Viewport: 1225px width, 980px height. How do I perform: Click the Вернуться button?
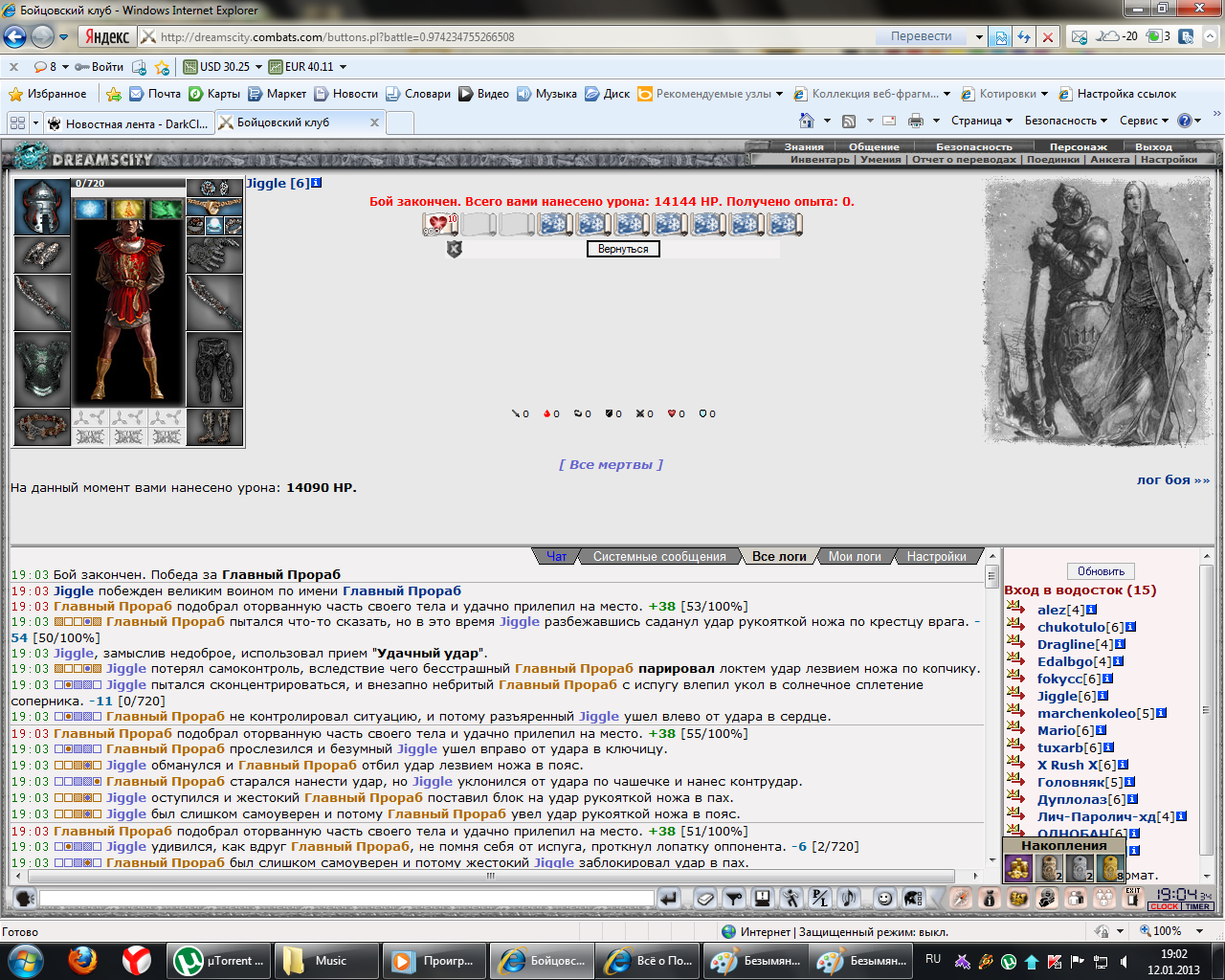point(623,249)
